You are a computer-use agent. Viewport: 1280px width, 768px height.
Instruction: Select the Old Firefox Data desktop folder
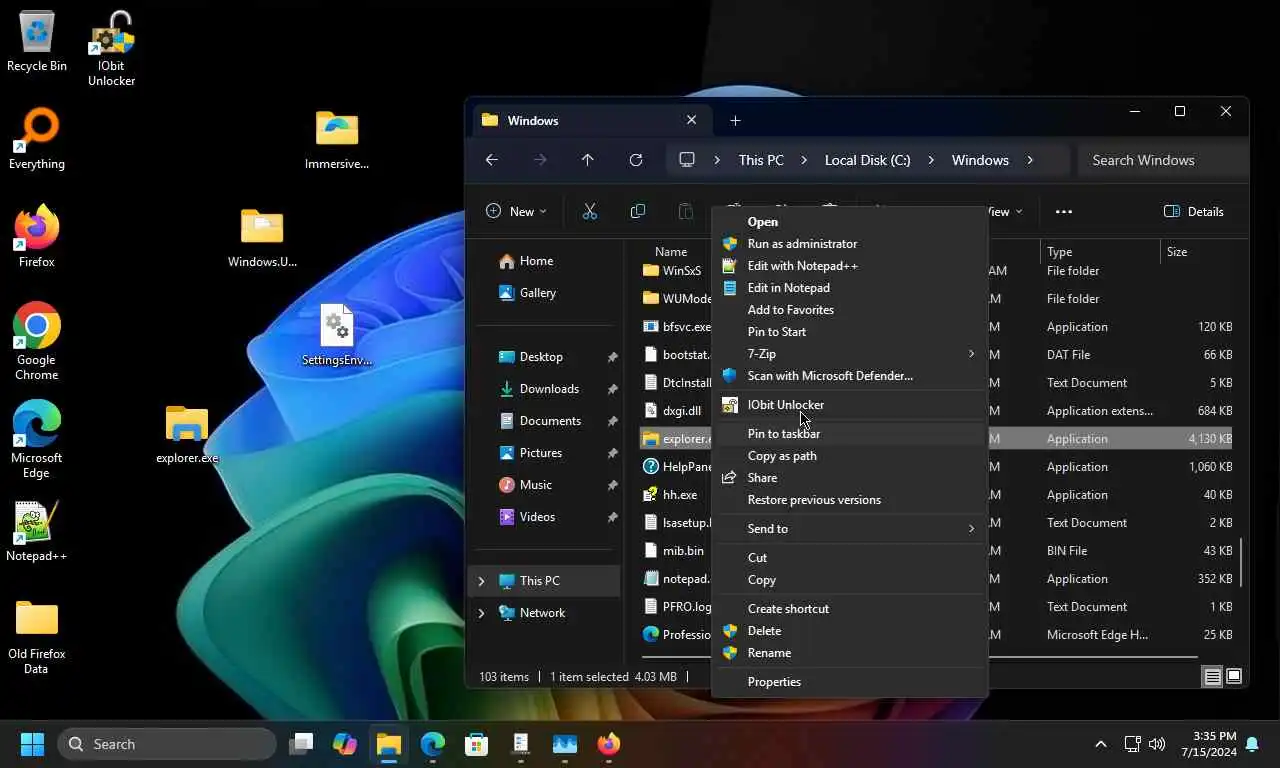pos(36,637)
